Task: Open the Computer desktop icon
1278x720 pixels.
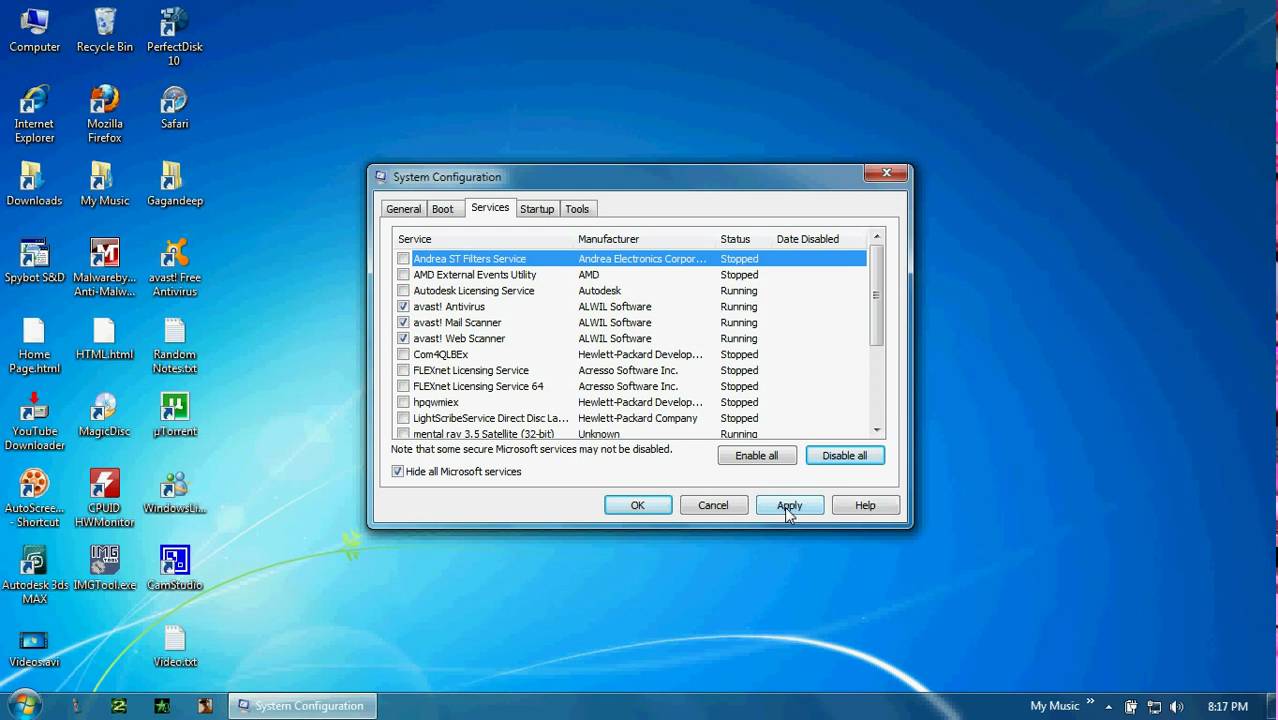Action: (x=34, y=30)
